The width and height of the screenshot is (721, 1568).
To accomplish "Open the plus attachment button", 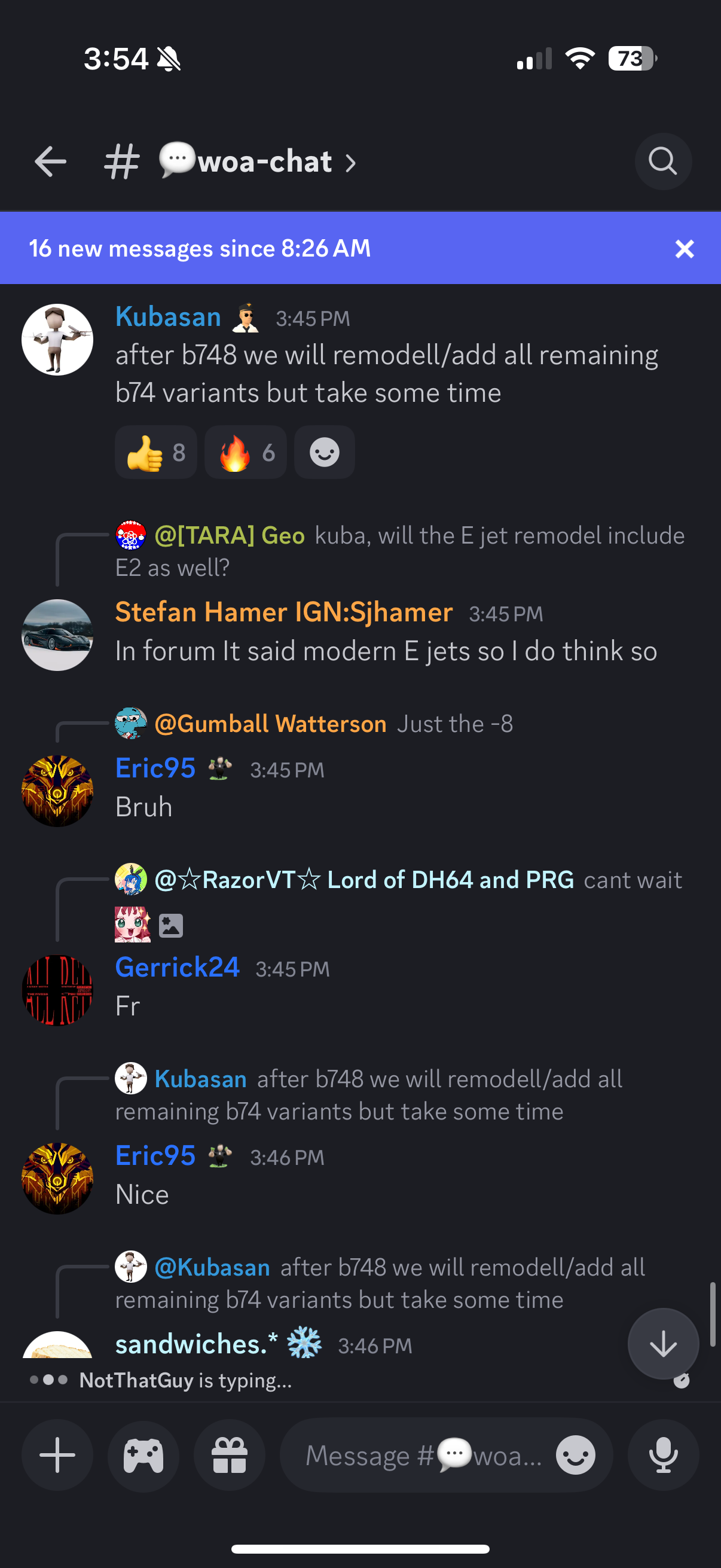I will pyautogui.click(x=57, y=1455).
